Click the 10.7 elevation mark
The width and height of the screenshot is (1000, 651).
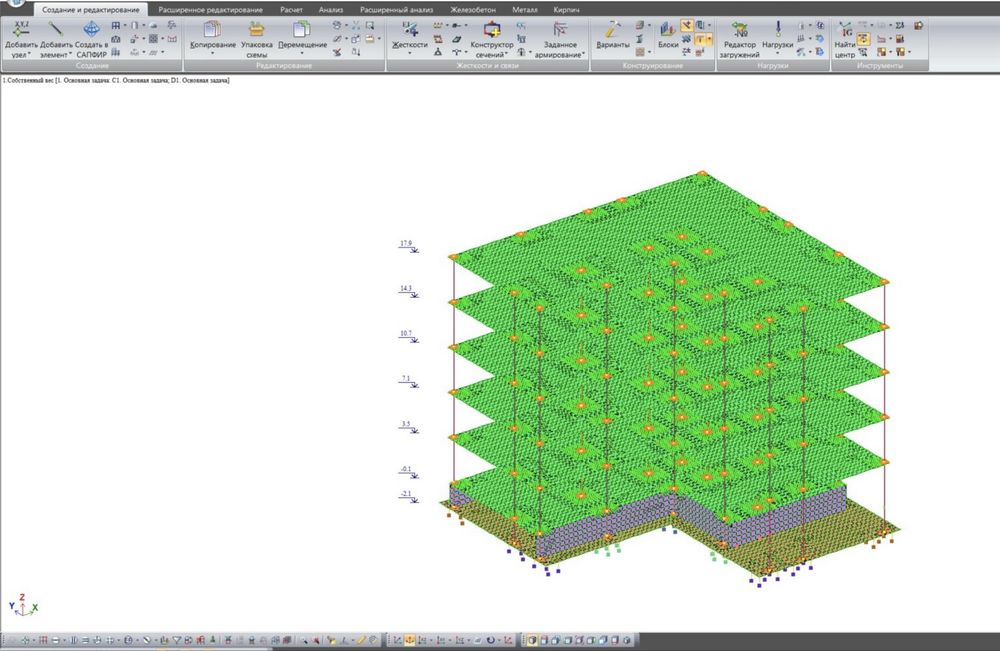407,335
